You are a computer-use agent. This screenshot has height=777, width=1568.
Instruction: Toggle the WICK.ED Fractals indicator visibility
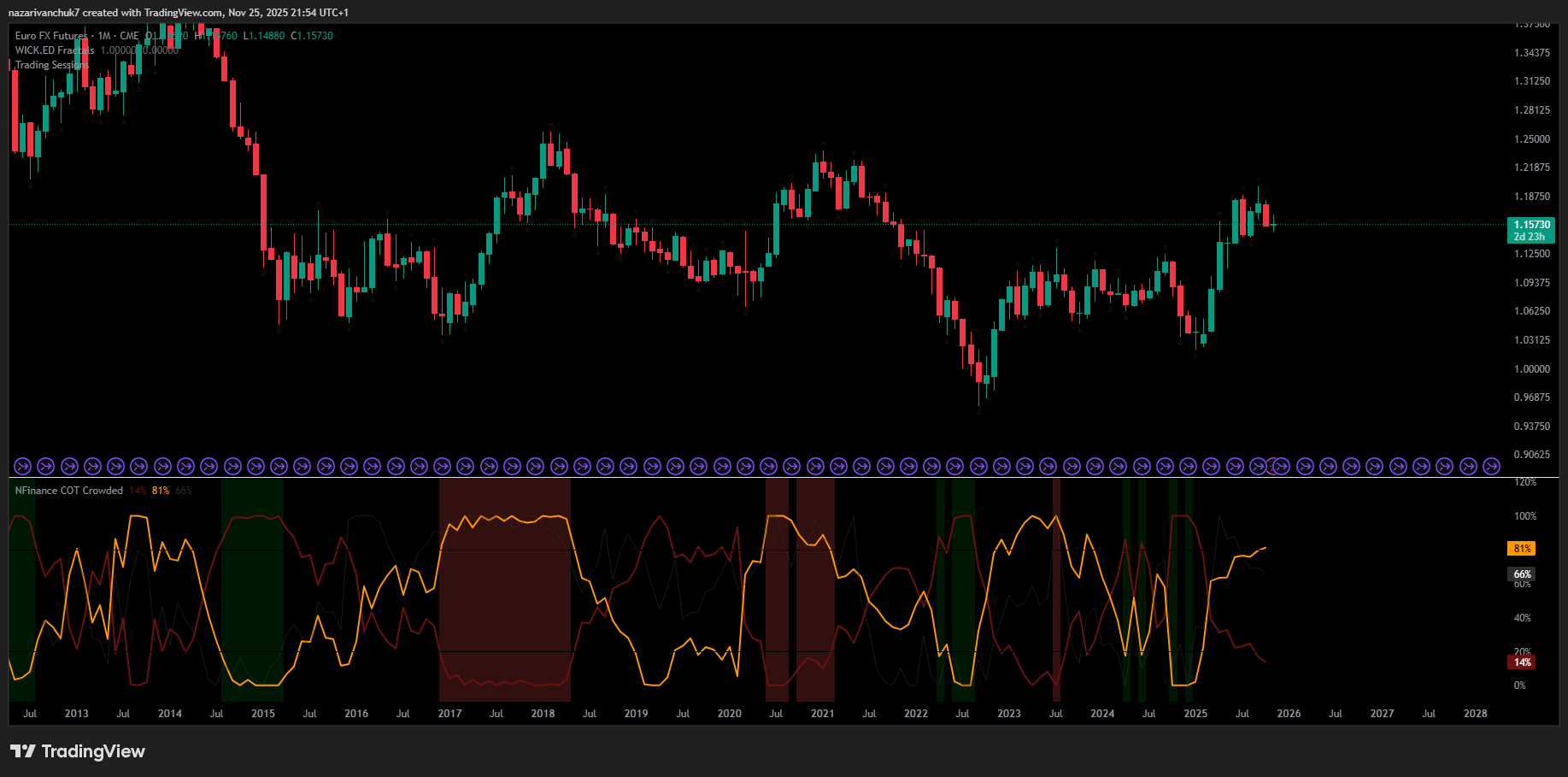pyautogui.click(x=55, y=50)
